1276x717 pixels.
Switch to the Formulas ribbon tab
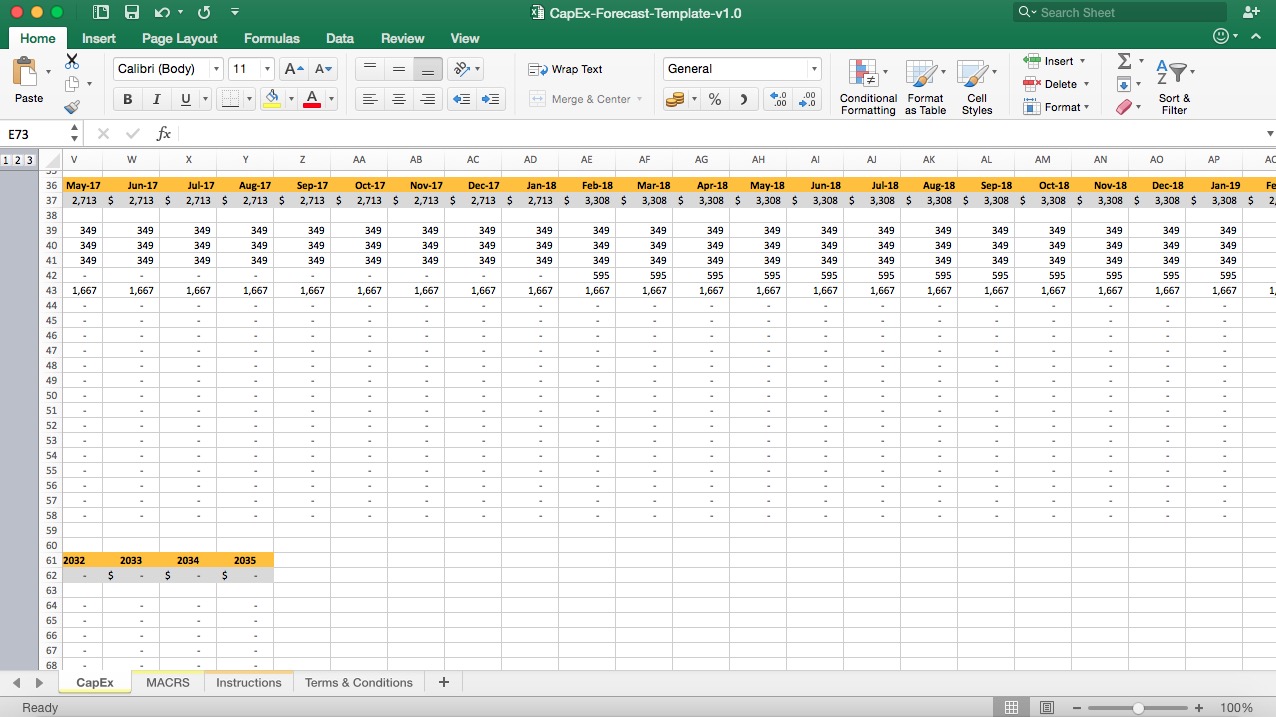click(x=271, y=38)
